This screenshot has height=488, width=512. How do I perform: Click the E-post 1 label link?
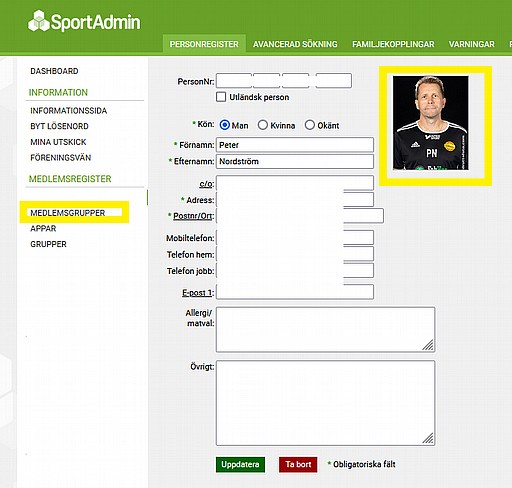point(197,293)
